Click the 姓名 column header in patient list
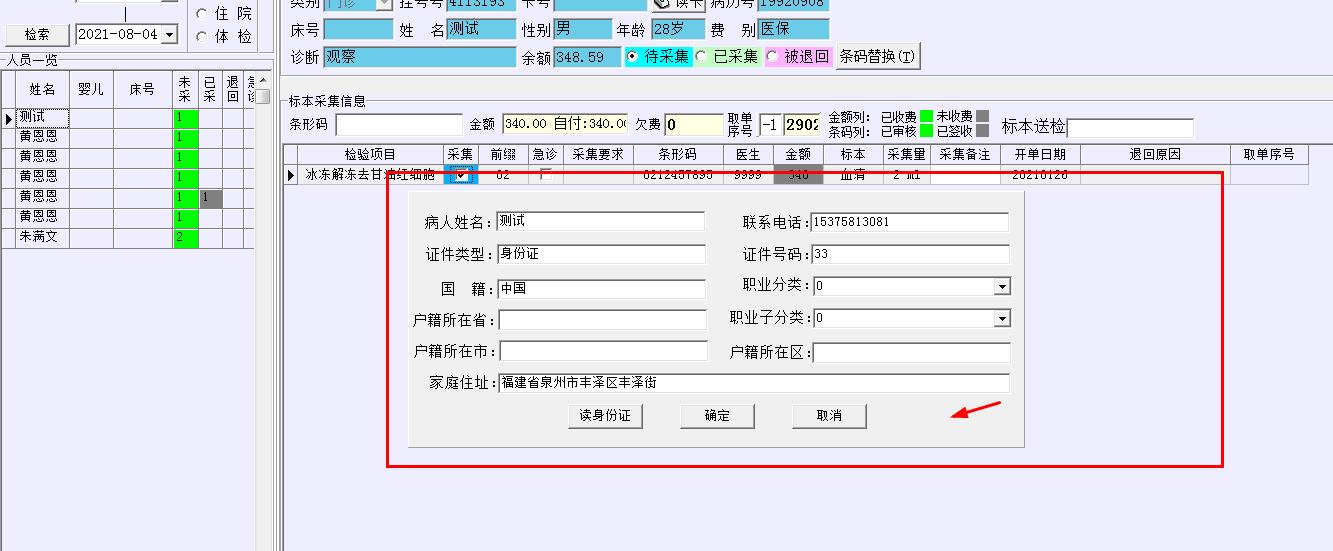 [42, 89]
